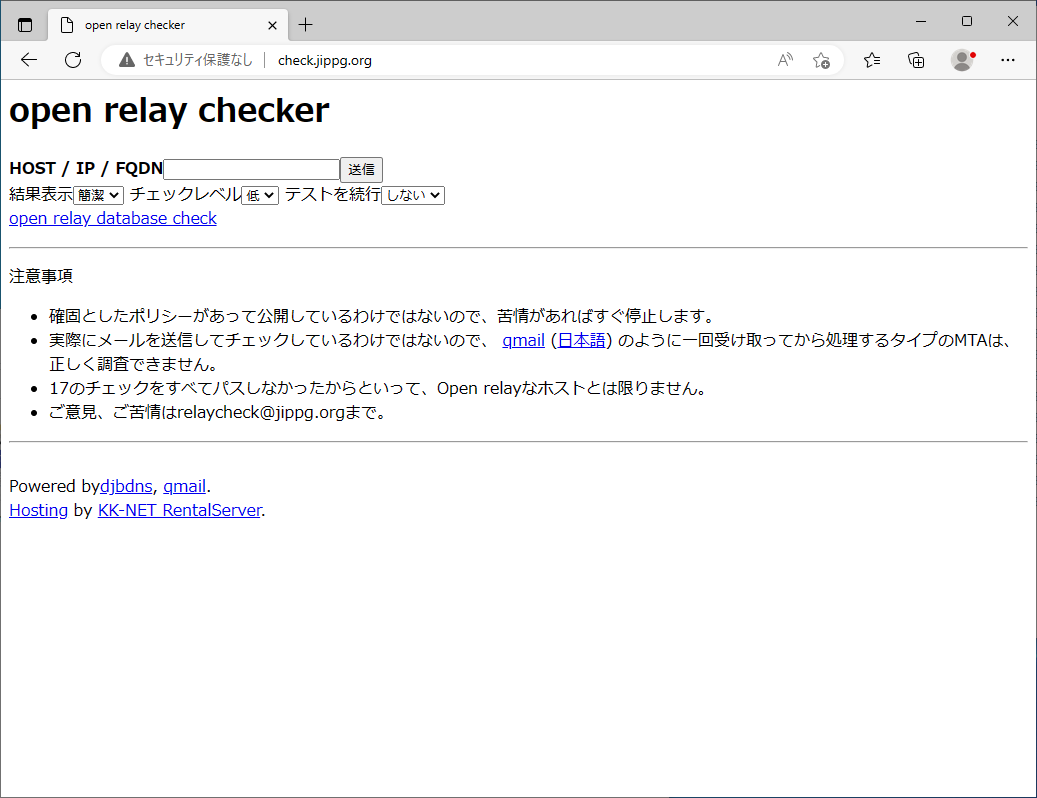Close the open relay checker tab
1037x798 pixels.
pyautogui.click(x=272, y=25)
